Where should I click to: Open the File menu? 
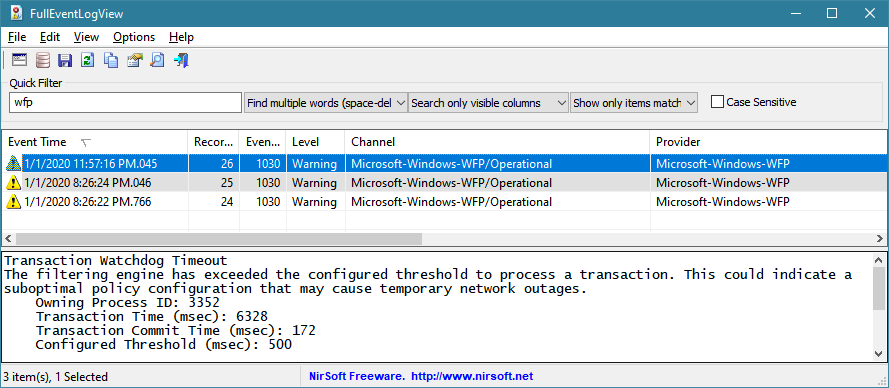point(18,37)
